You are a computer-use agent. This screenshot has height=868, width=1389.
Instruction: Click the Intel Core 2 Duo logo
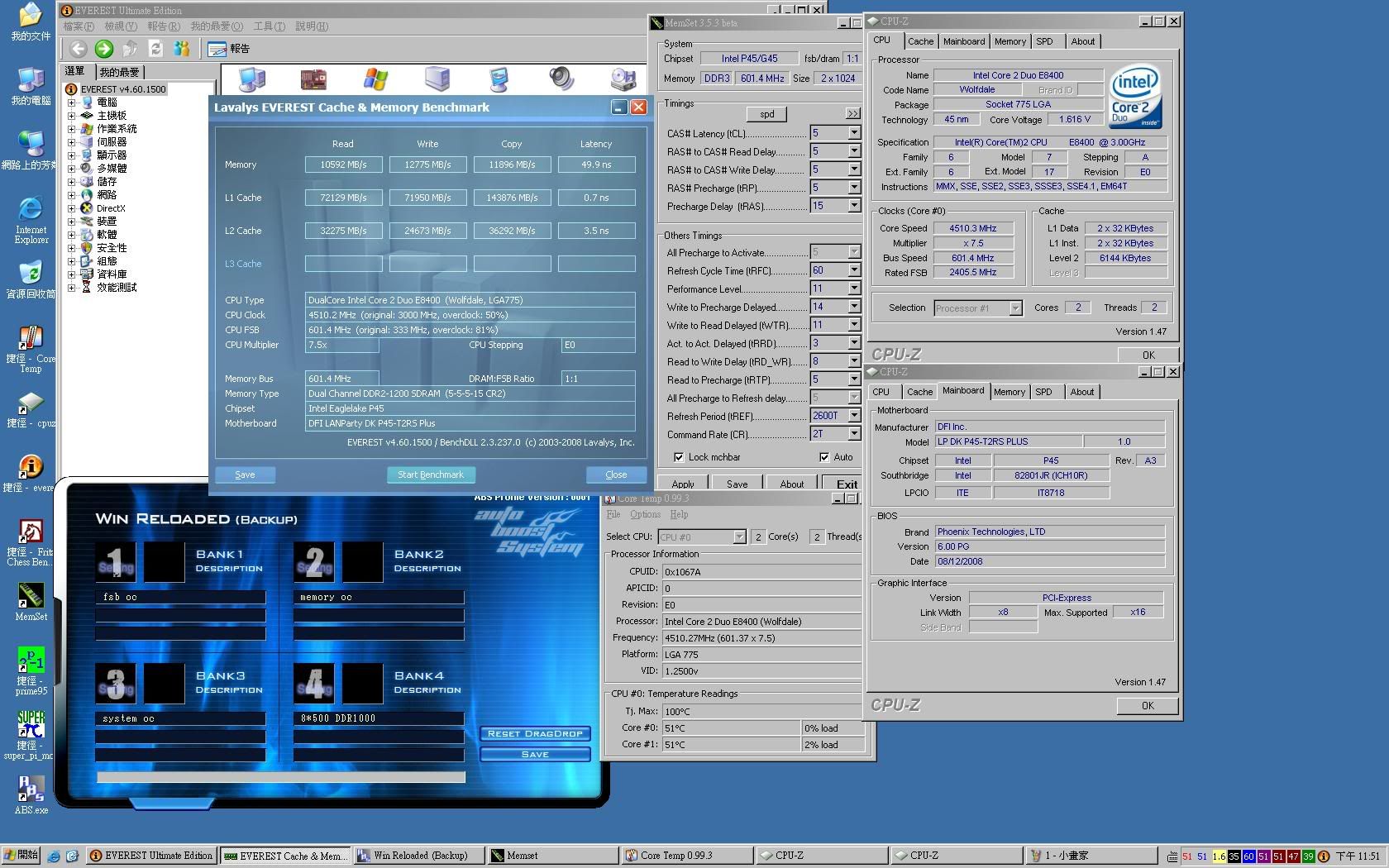(1135, 98)
